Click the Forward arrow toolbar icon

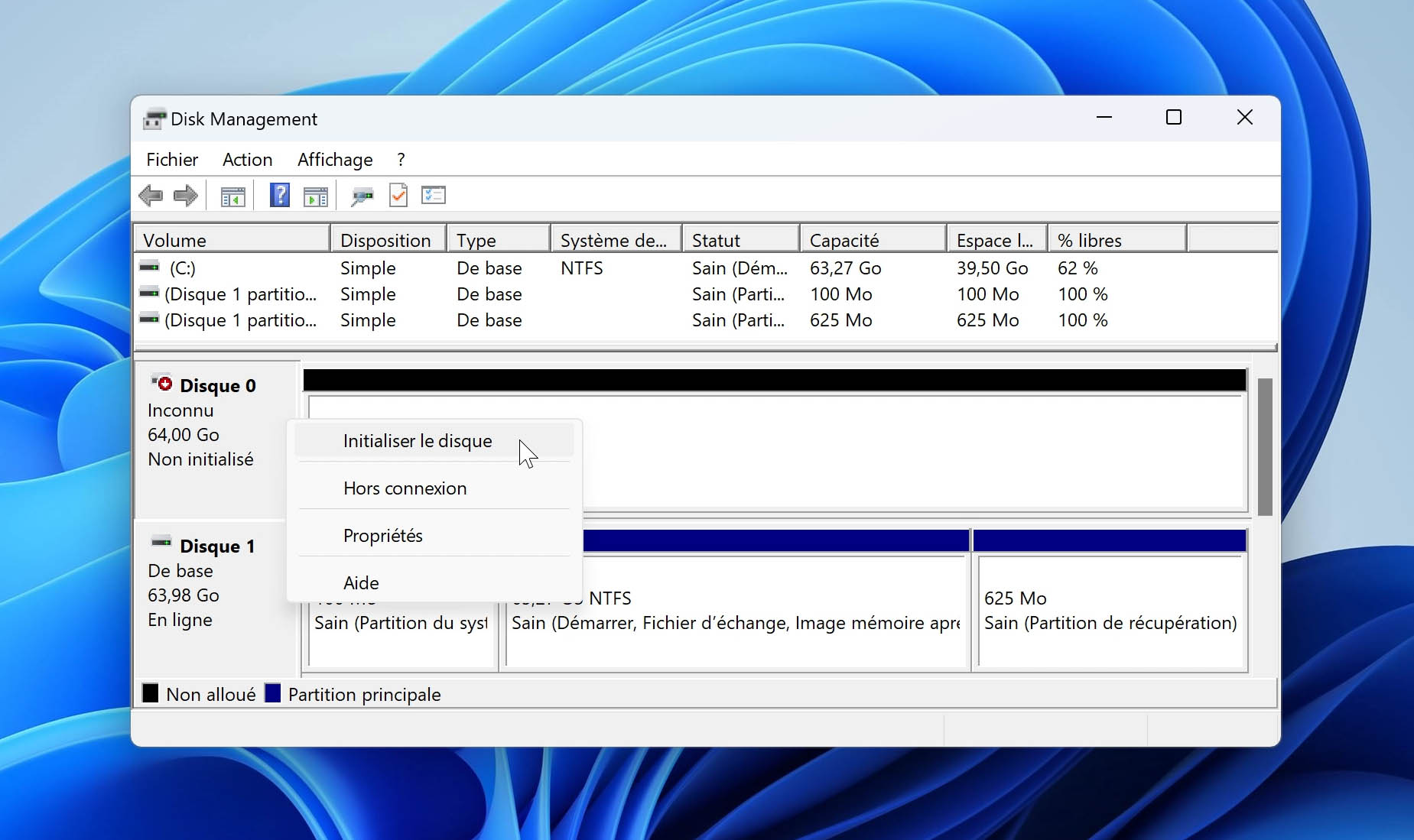point(186,196)
